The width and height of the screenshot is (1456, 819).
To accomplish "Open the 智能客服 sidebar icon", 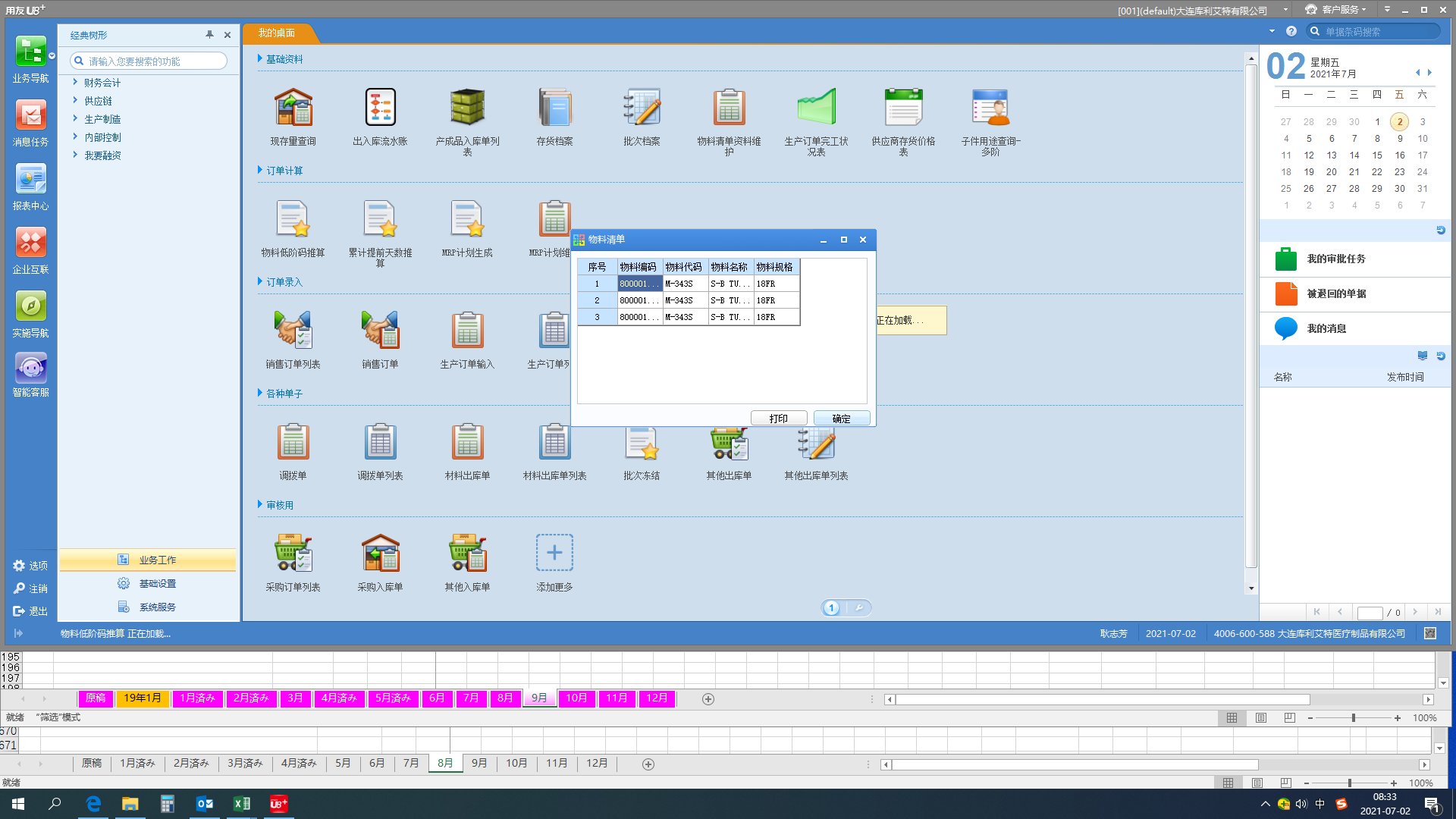I will point(30,369).
